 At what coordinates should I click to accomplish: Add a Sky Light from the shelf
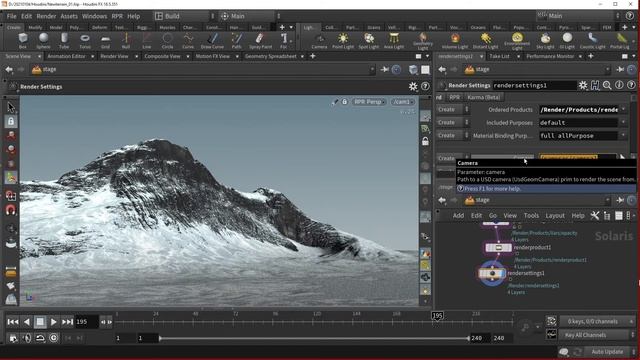click(545, 41)
